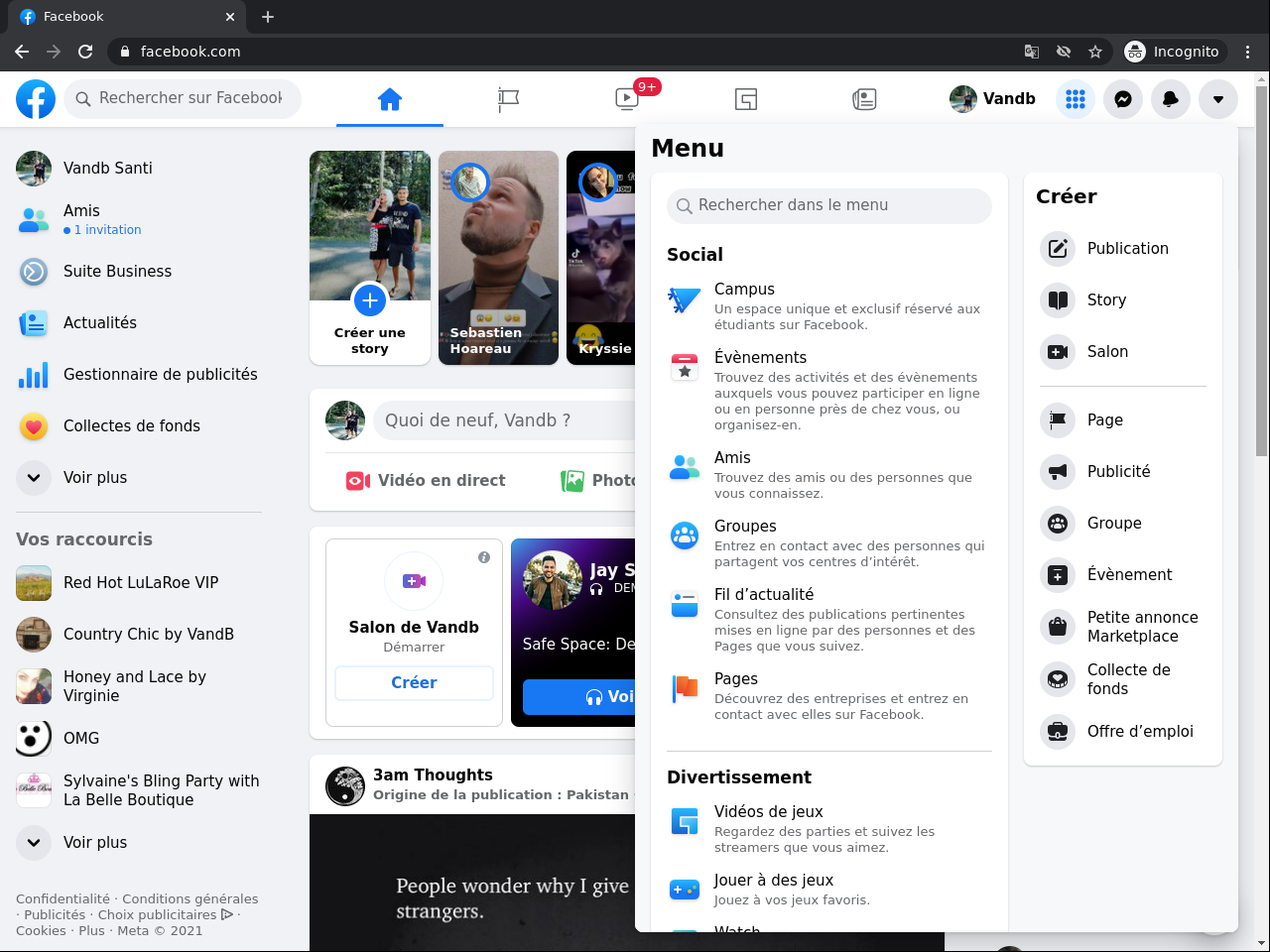Close the Menu grid button
This screenshot has width=1270, height=952.
(1076, 99)
